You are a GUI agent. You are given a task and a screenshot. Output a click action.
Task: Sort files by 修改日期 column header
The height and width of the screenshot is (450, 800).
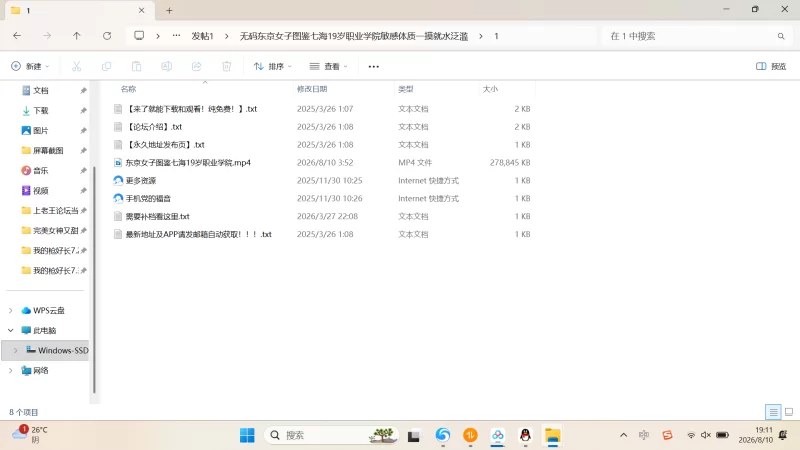click(x=312, y=89)
